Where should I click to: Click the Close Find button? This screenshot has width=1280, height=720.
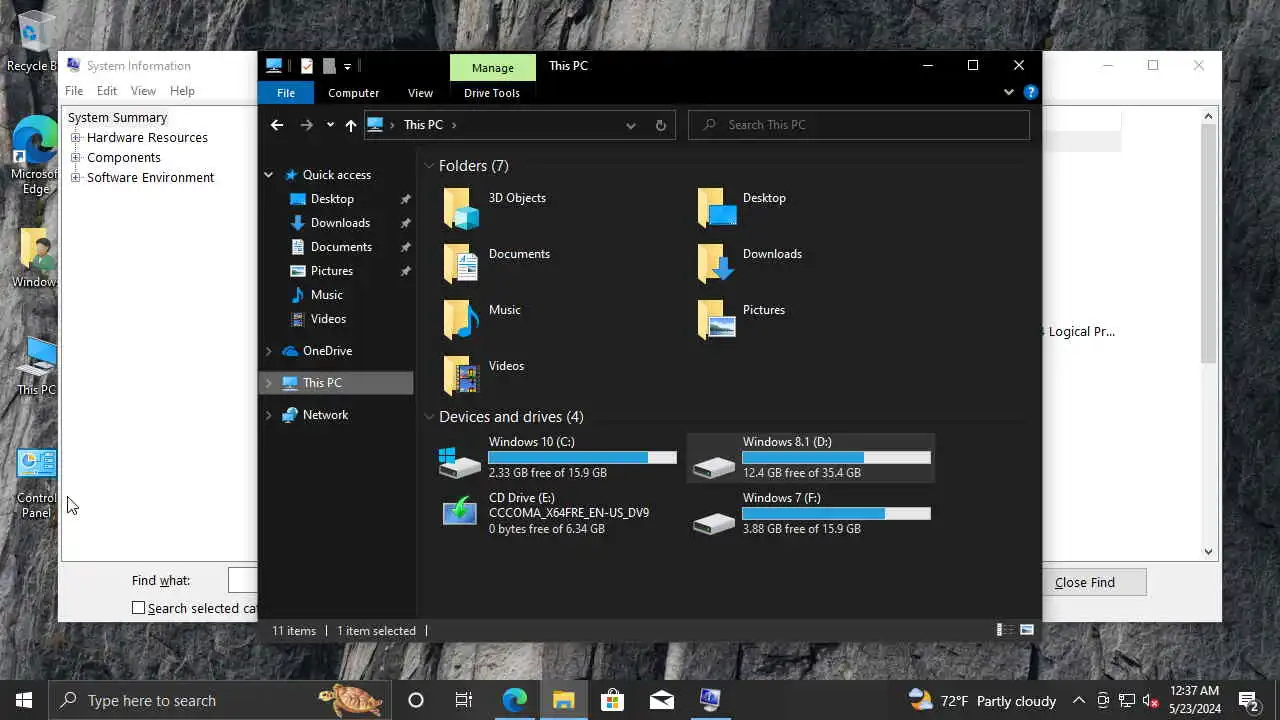tap(1084, 582)
